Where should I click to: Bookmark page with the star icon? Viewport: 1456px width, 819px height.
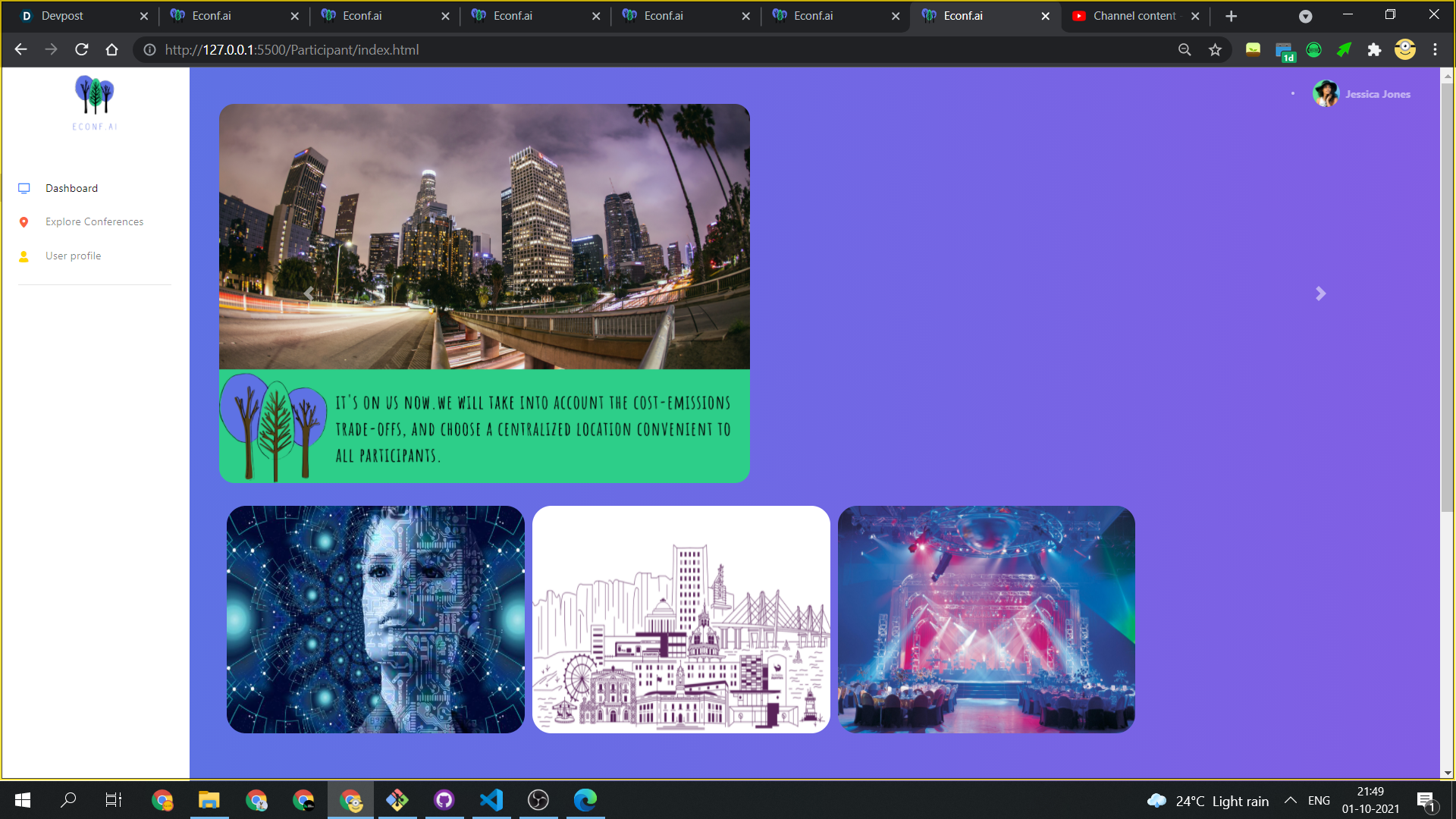1216,50
